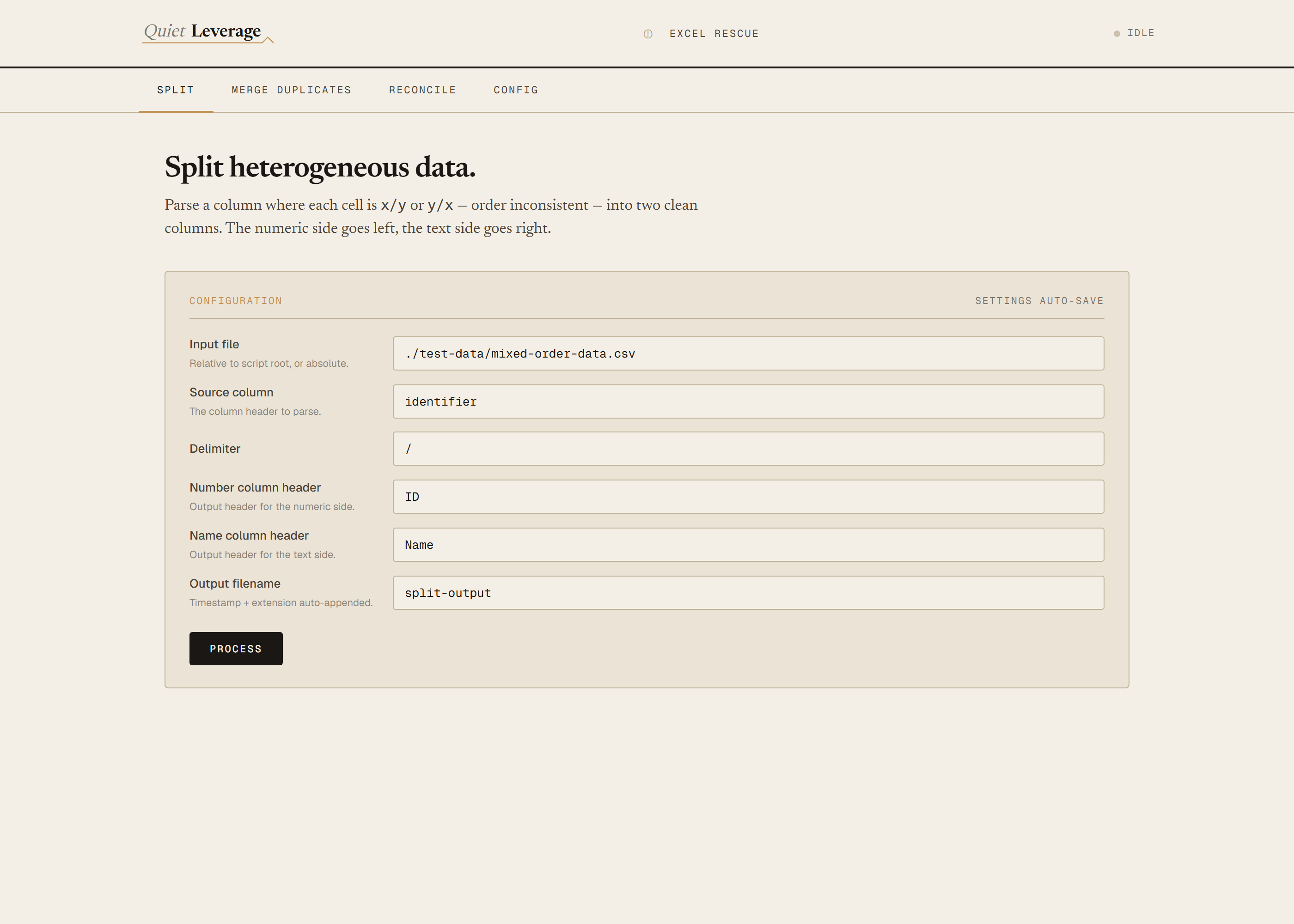
Task: Click the 'EXCEL RESCUE' header text
Action: (x=714, y=34)
